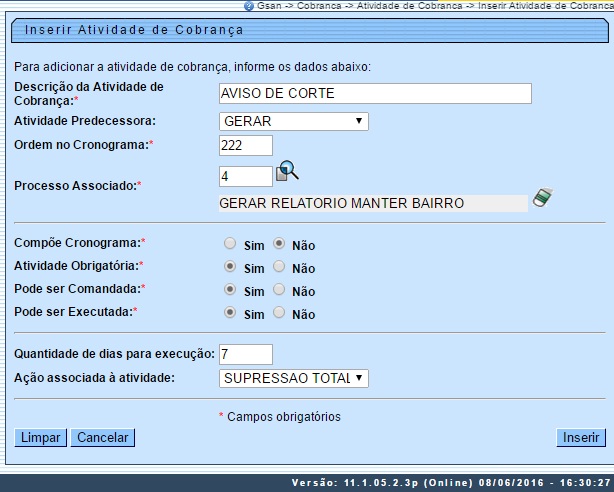Click the Limpar button
The height and width of the screenshot is (492, 614).
pyautogui.click(x=40, y=438)
